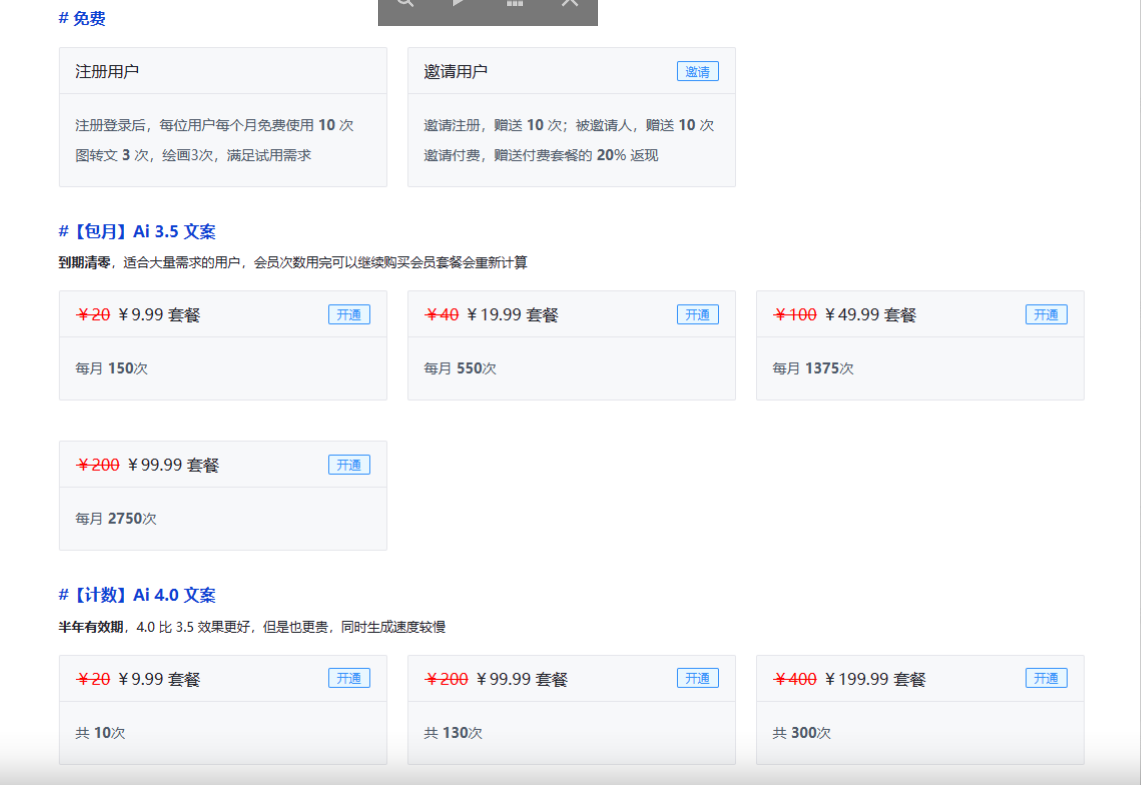The height and width of the screenshot is (785, 1141).
Task: Close the image viewer with the X icon
Action: [x=569, y=4]
